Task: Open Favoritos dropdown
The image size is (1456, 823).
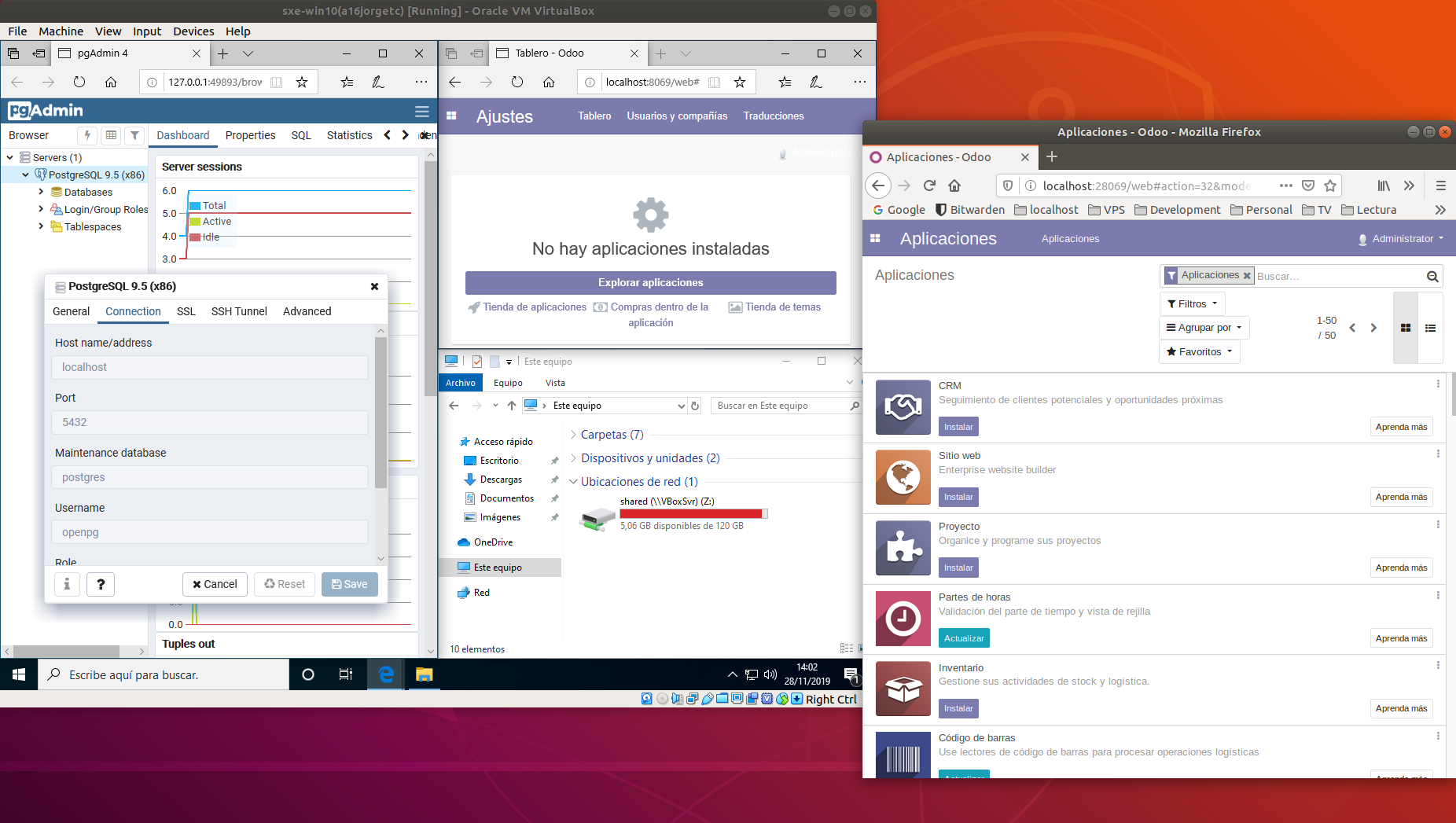Action: (x=1199, y=351)
